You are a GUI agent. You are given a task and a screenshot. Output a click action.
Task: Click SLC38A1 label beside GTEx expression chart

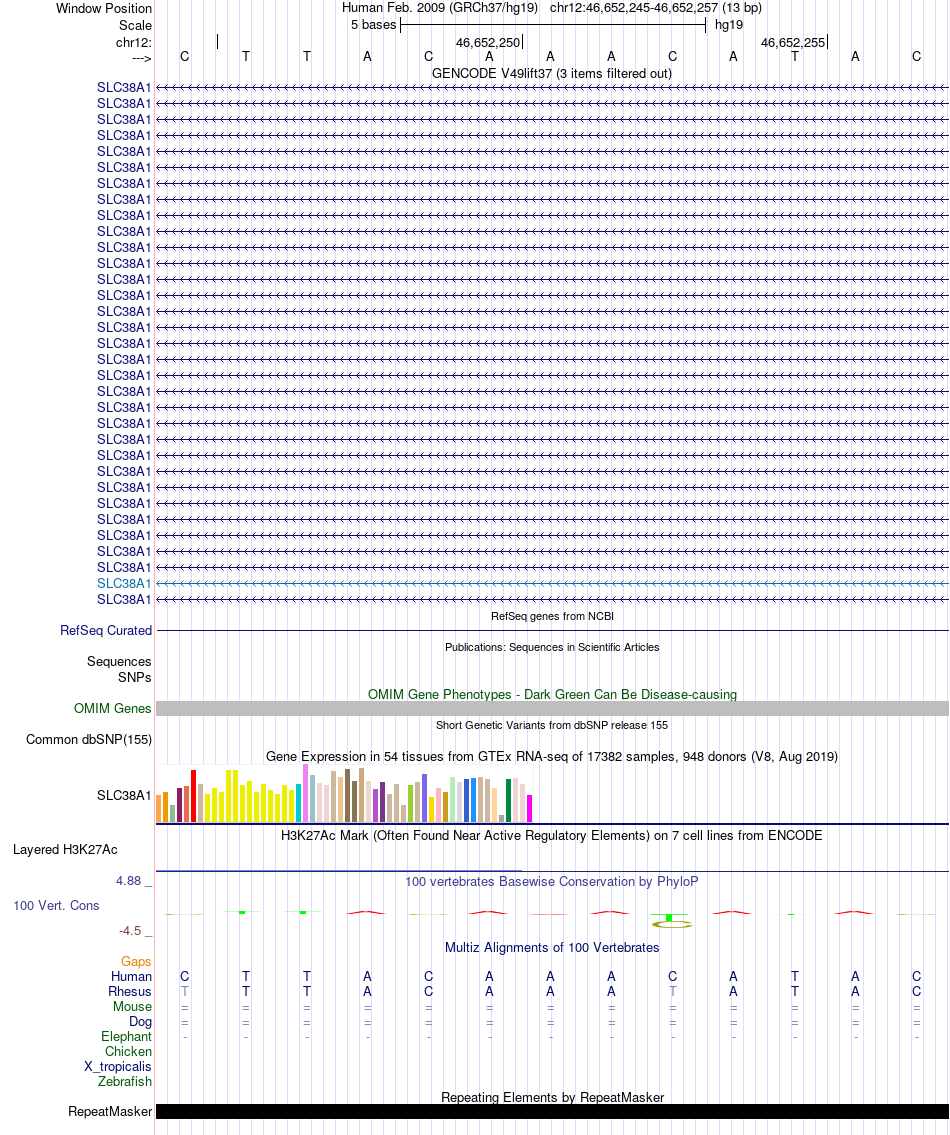(x=124, y=796)
